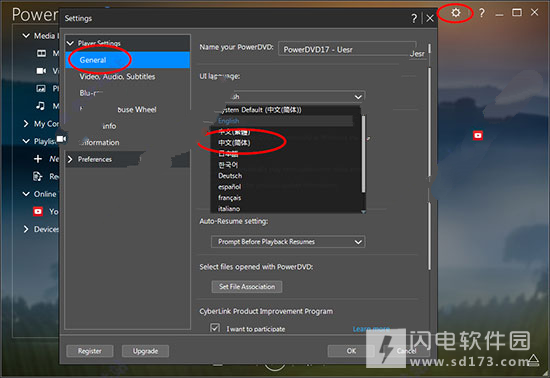Image resolution: width=550 pixels, height=378 pixels.
Task: Click the PowerDVD name input field
Action: coord(347,49)
